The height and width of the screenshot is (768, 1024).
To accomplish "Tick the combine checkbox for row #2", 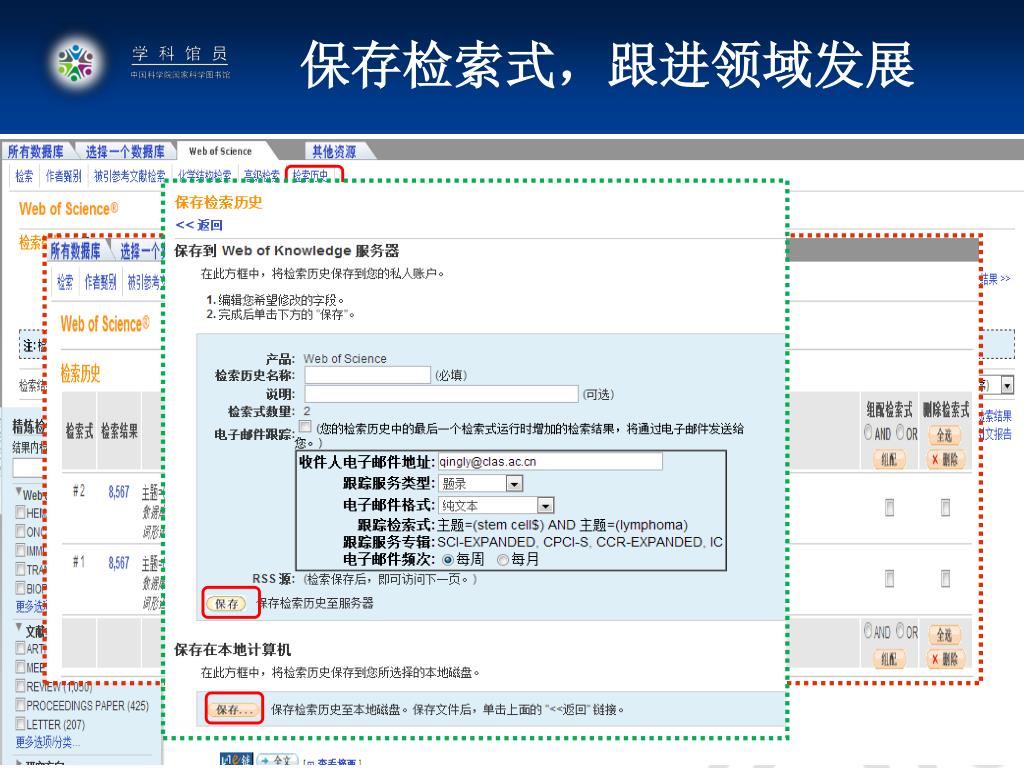I will 889,507.
